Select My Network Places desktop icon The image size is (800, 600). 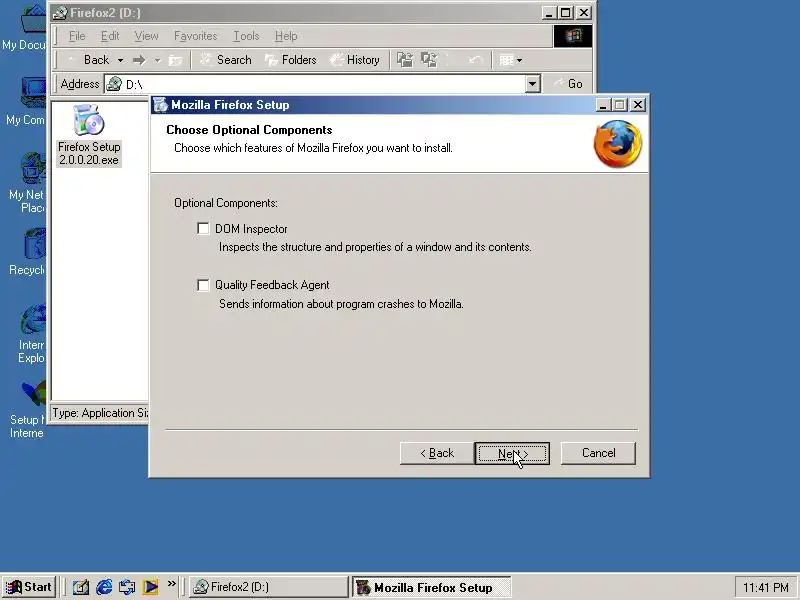26,183
